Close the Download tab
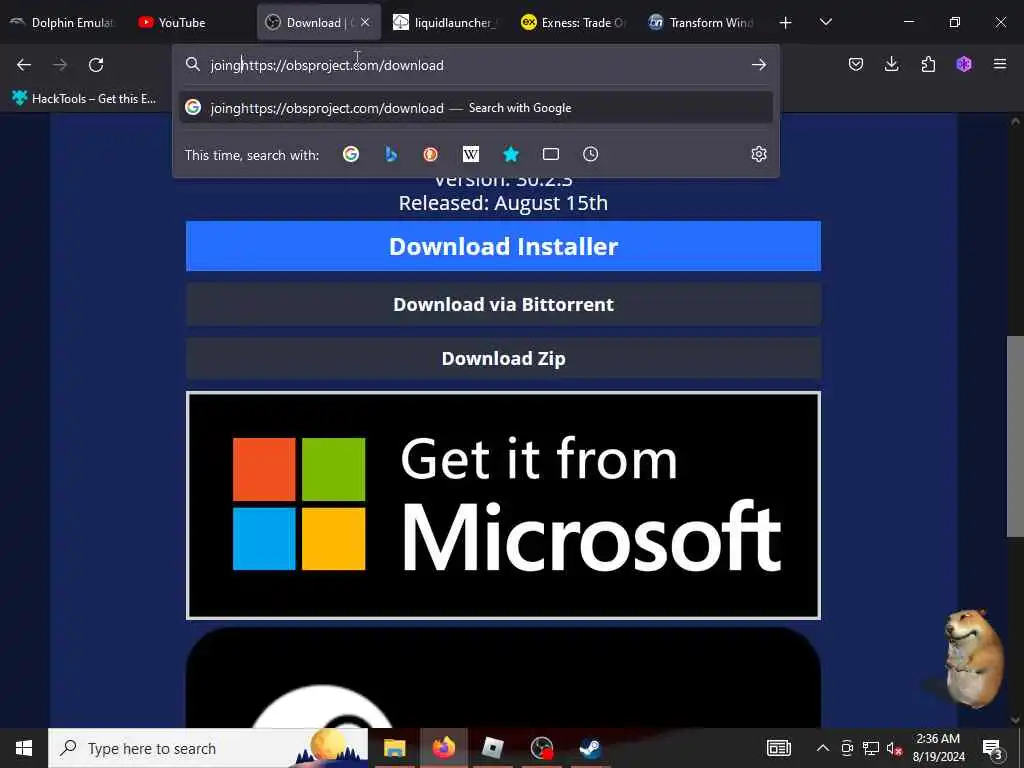This screenshot has width=1024, height=768. [365, 22]
